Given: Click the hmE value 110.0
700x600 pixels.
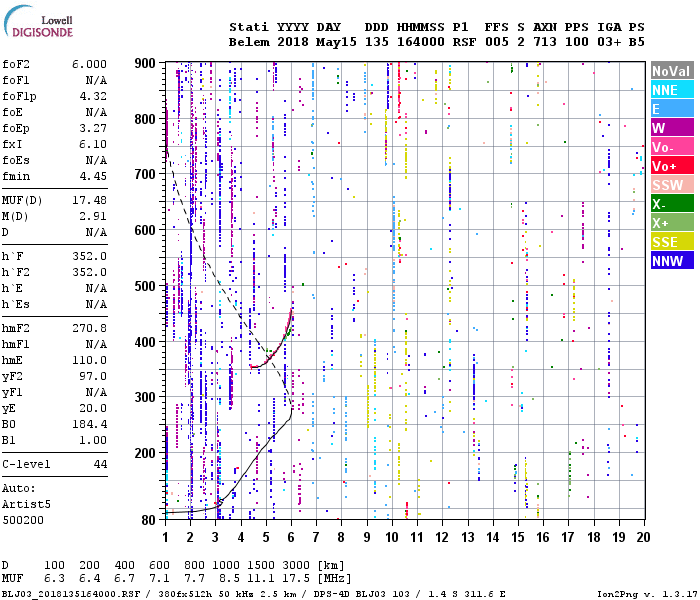Looking at the screenshot, I should click(x=89, y=360).
